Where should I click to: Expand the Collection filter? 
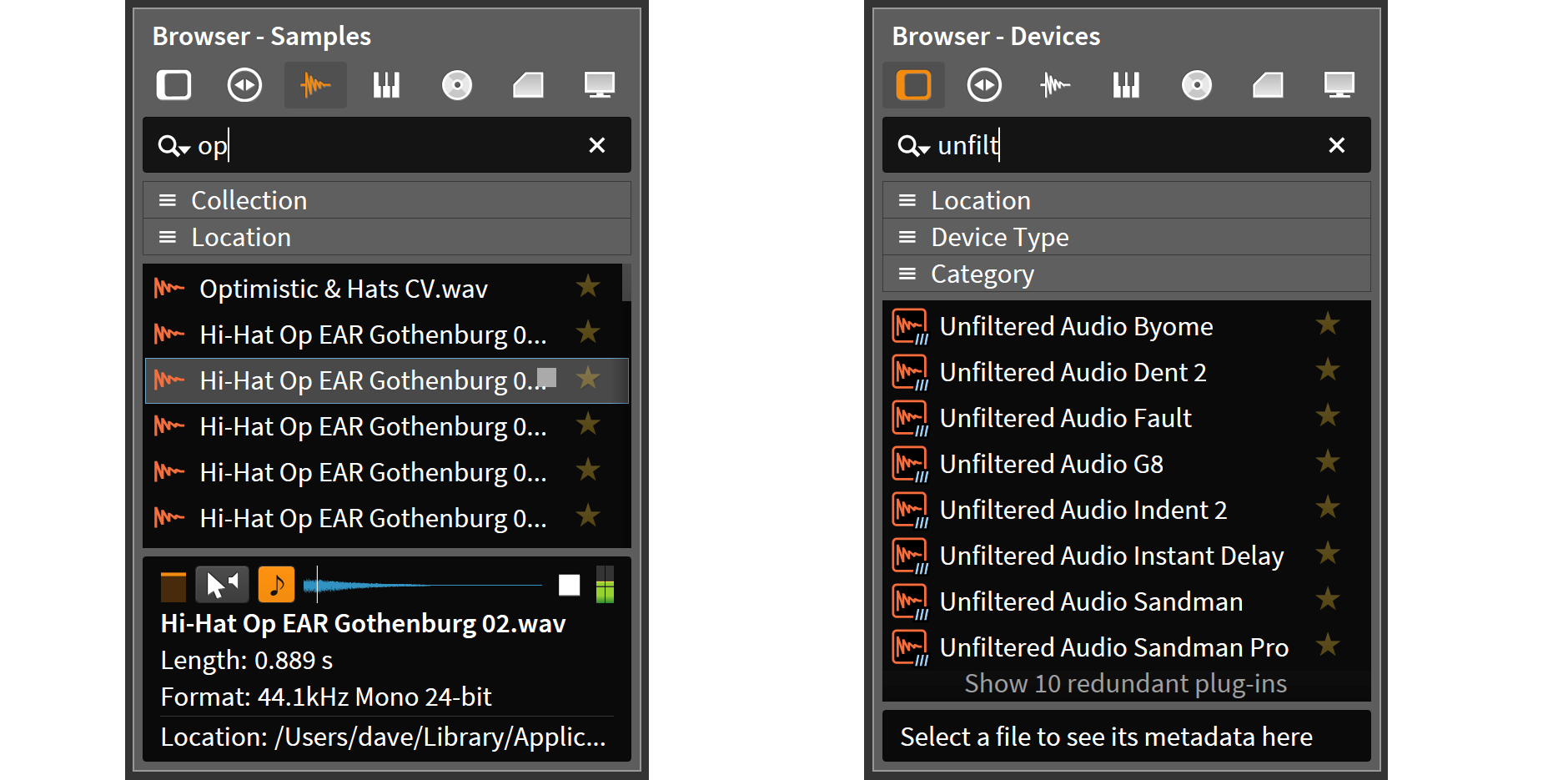click(386, 200)
